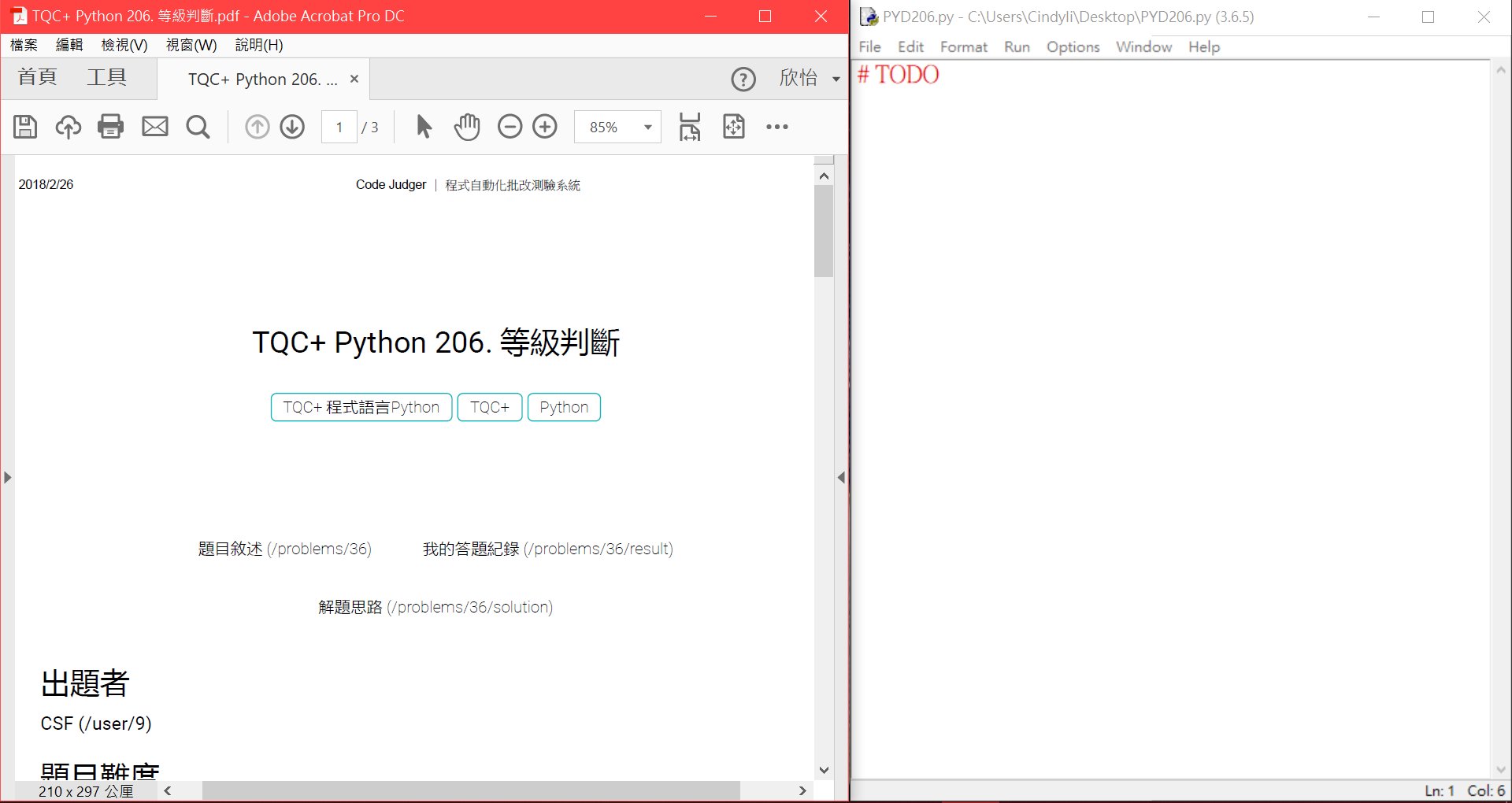Click the page number input field

pos(339,127)
